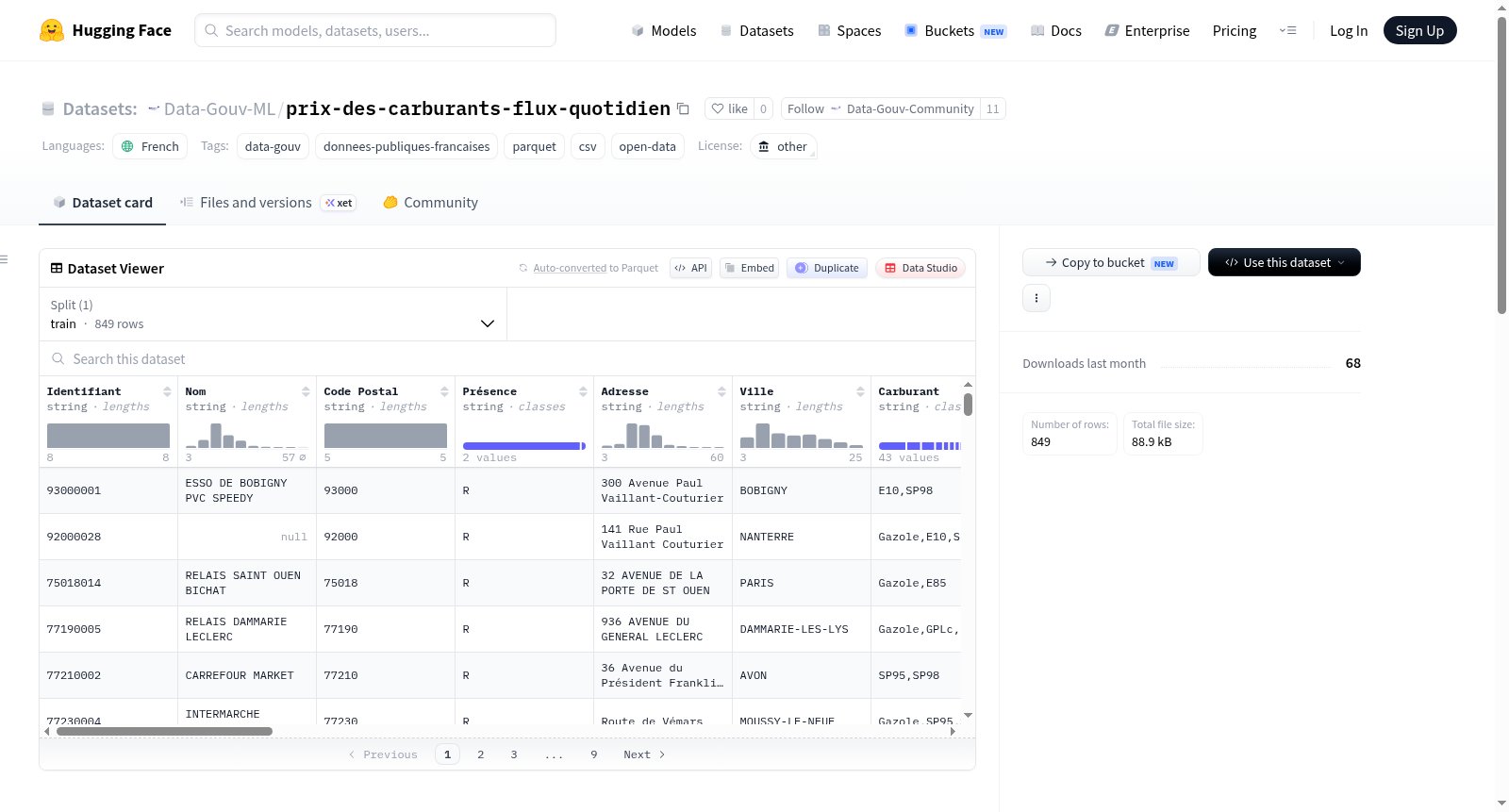Sort the Adresse column
Screen dimensions: 1509x812
tap(721, 391)
